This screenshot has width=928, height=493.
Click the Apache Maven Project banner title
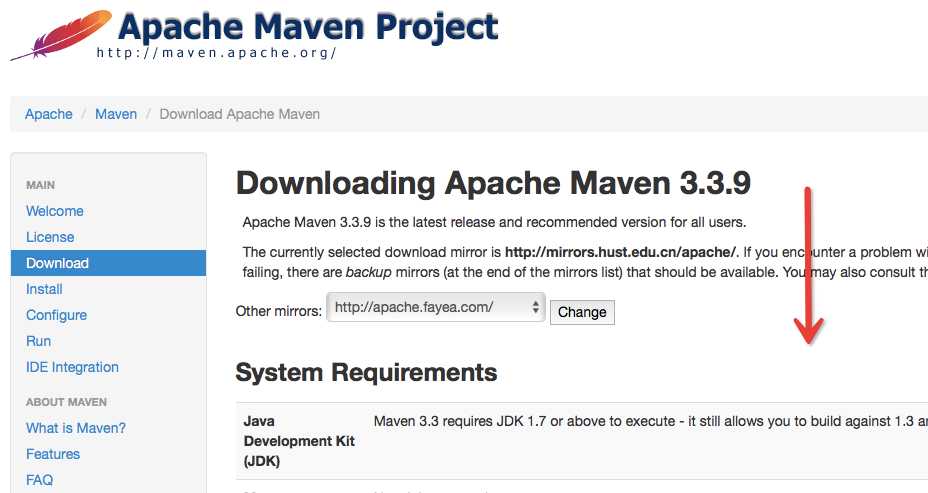(308, 27)
